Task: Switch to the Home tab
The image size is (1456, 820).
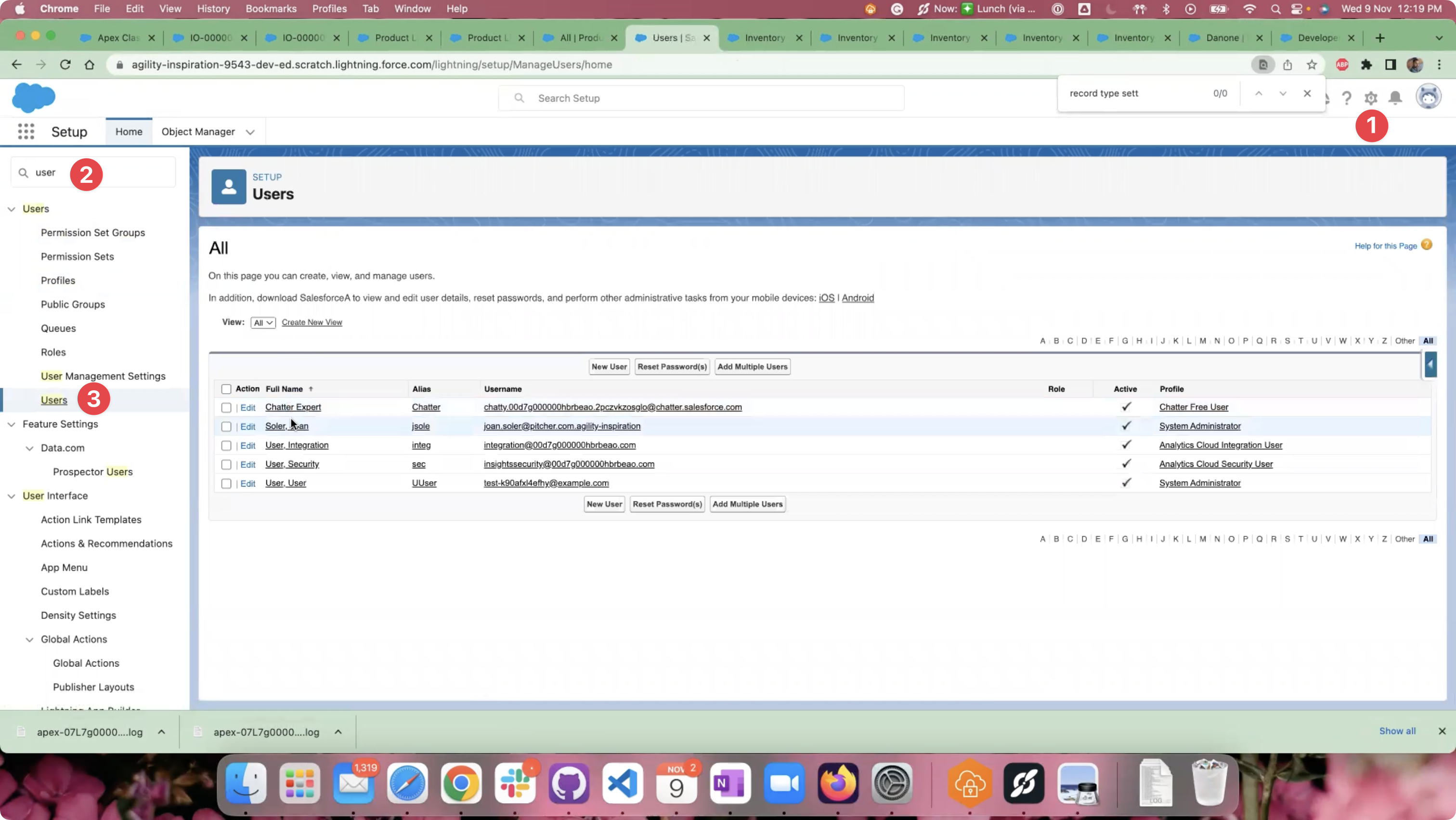Action: click(129, 131)
